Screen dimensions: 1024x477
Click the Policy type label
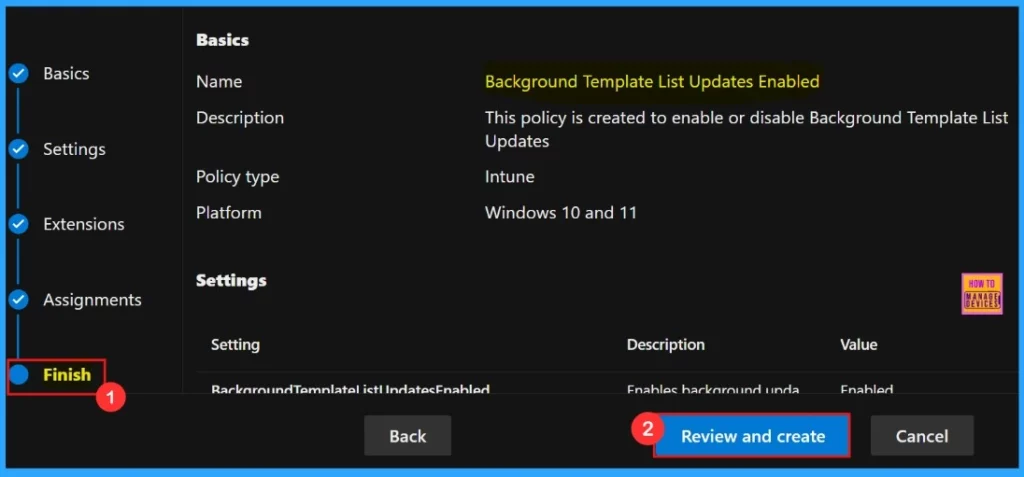(237, 176)
